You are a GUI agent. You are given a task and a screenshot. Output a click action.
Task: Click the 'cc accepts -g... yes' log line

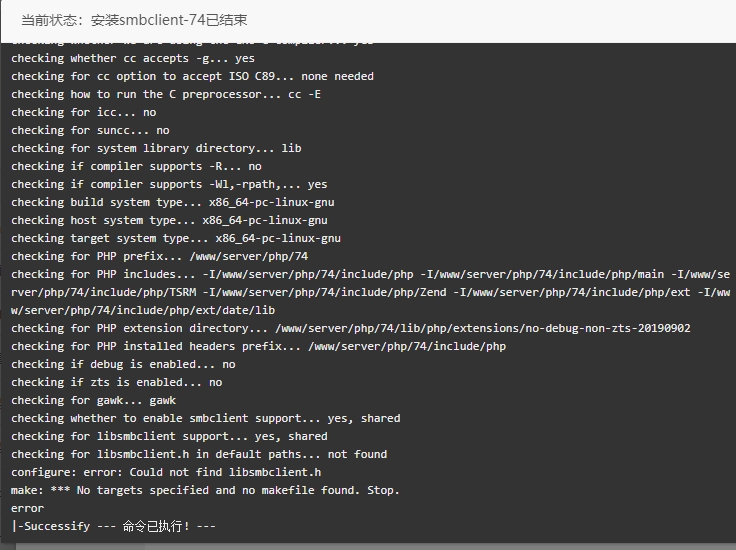[x=133, y=58]
